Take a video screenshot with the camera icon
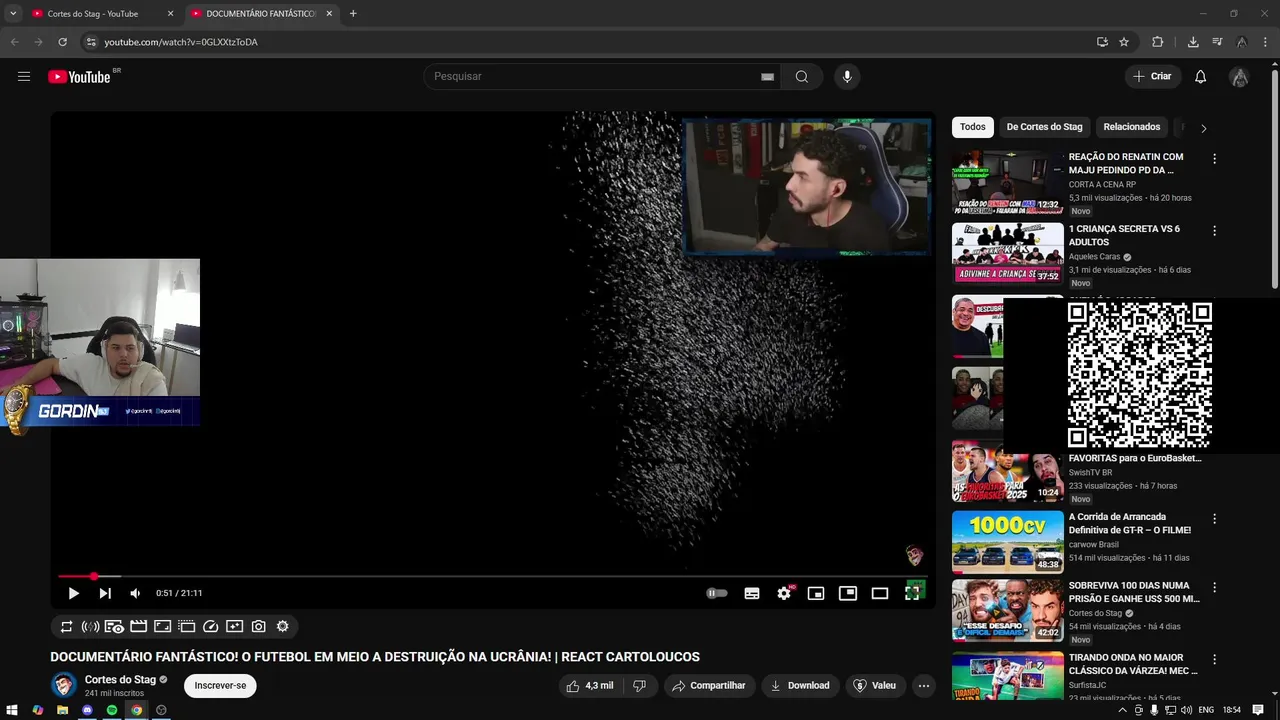The height and width of the screenshot is (720, 1280). click(258, 627)
